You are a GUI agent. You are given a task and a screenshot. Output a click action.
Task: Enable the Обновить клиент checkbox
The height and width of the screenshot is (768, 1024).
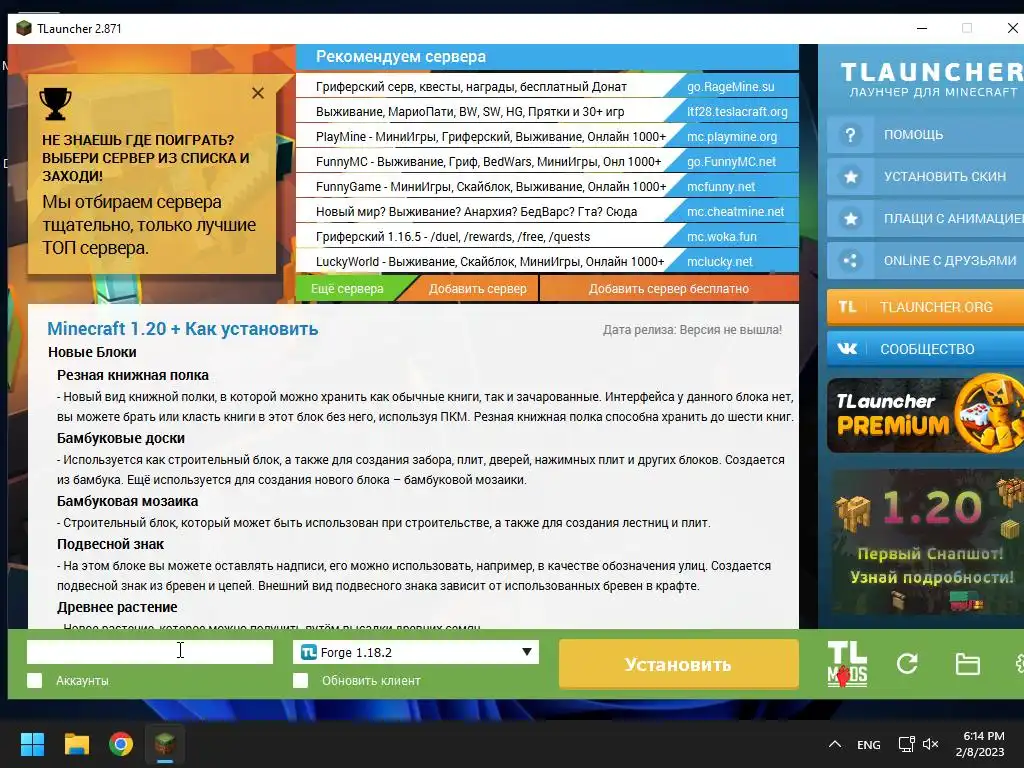point(300,680)
